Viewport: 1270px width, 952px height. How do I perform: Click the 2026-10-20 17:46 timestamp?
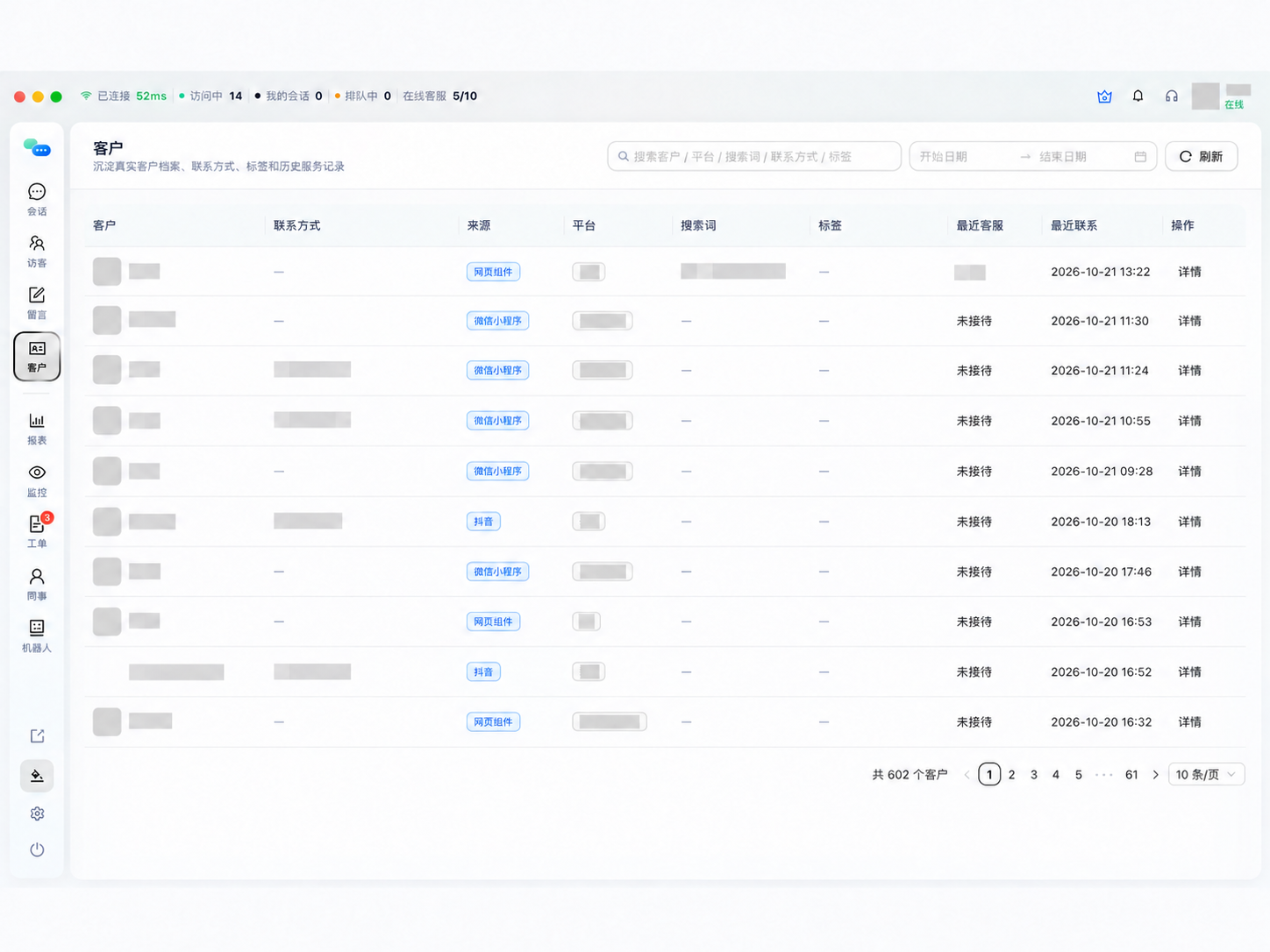click(x=1102, y=572)
